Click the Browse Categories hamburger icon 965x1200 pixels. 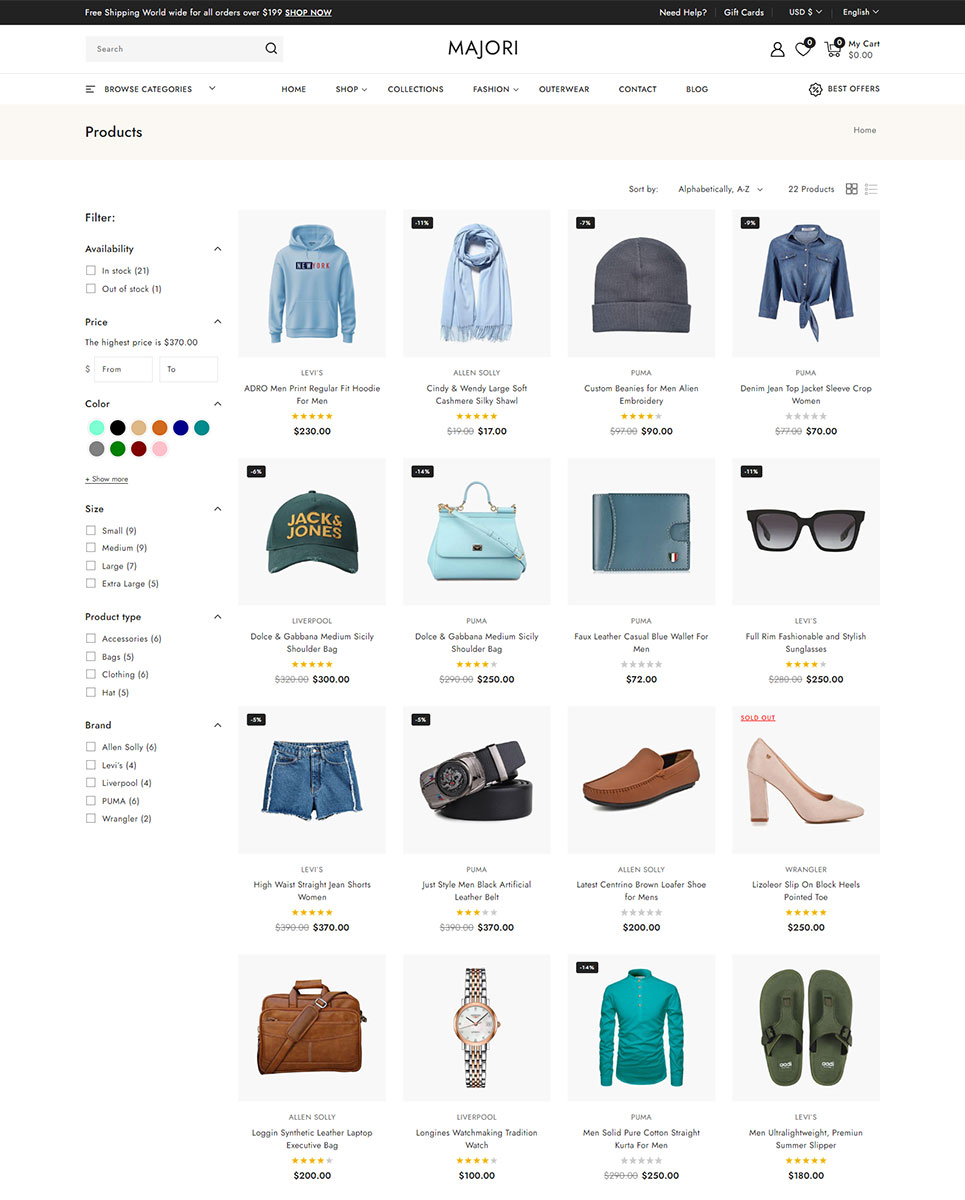[x=91, y=89]
